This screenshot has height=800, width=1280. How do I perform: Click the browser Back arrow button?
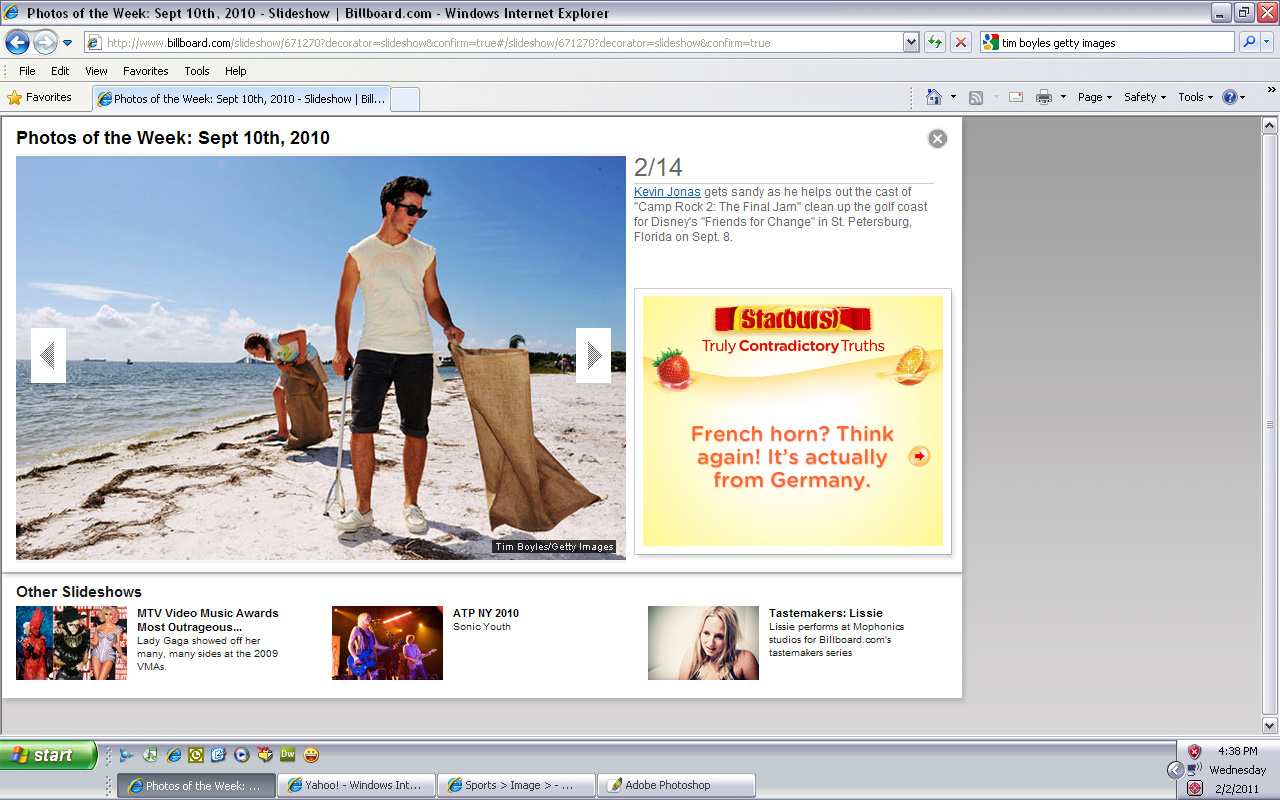(17, 42)
